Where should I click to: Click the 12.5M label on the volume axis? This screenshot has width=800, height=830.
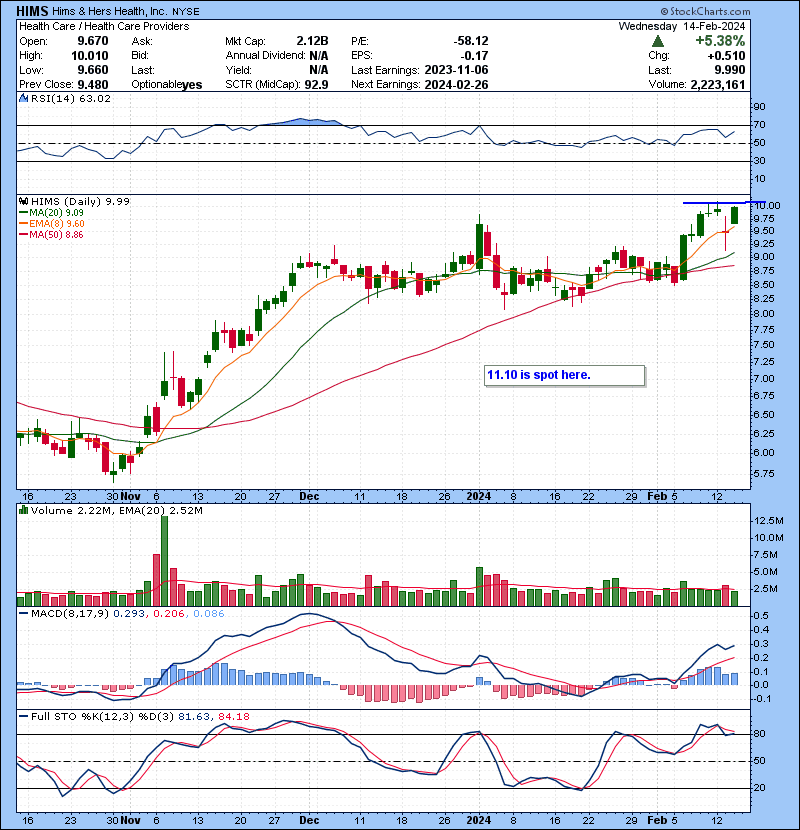769,521
